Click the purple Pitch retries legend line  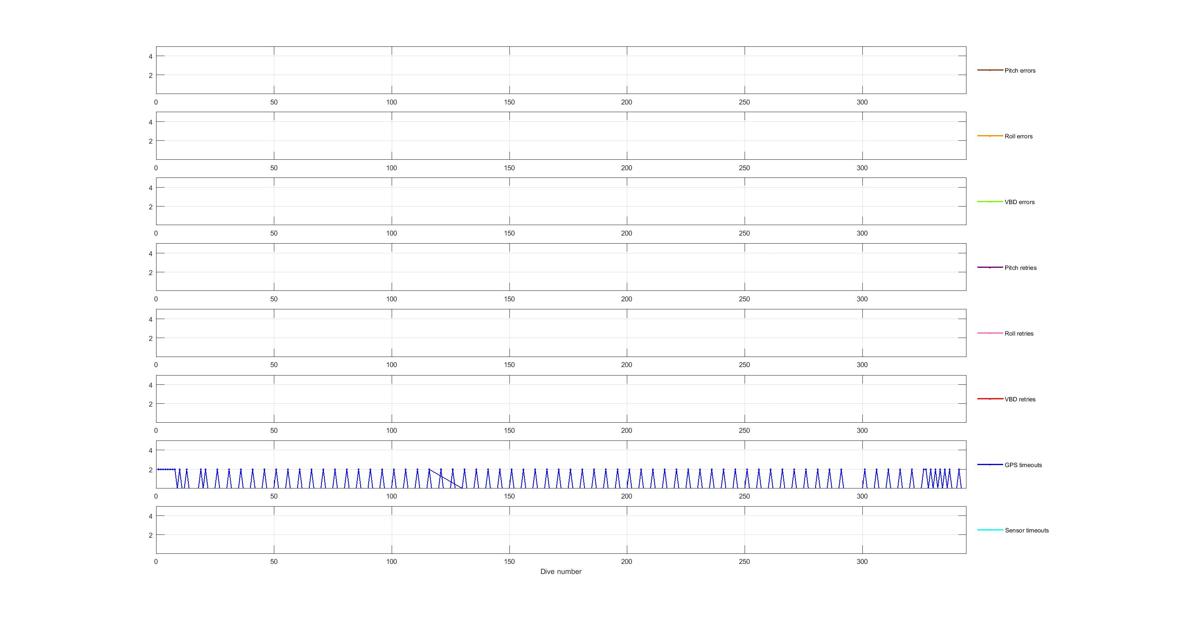pyautogui.click(x=989, y=267)
